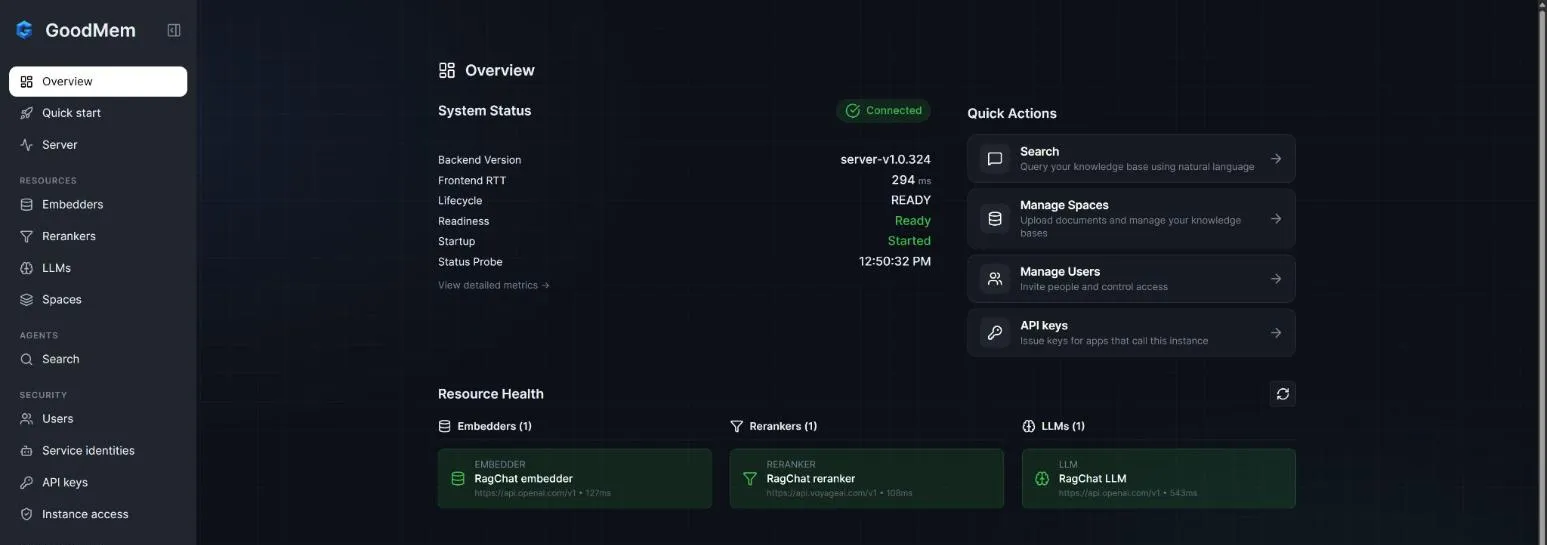Select the RagChat reranker card
Screen dimensions: 1547x545
point(867,478)
